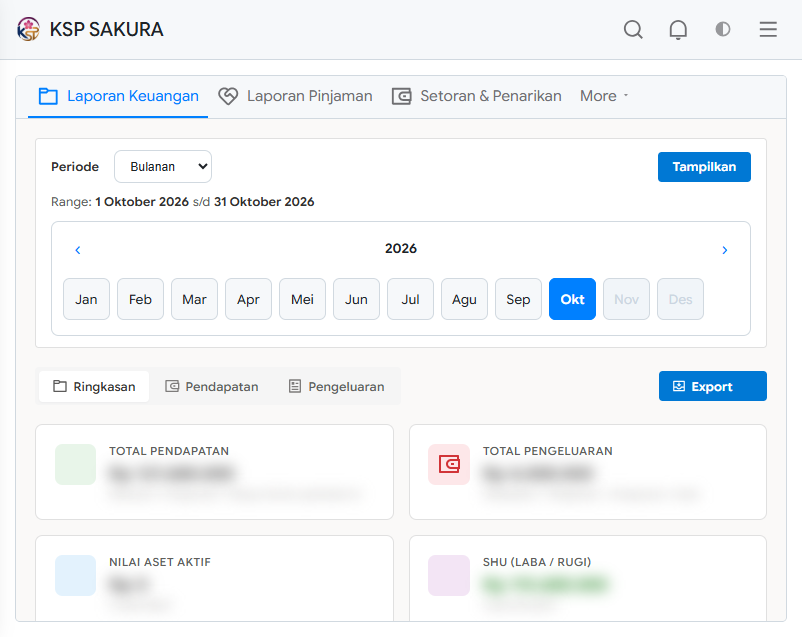Select the highlighted Okt month
This screenshot has height=637, width=802.
572,299
